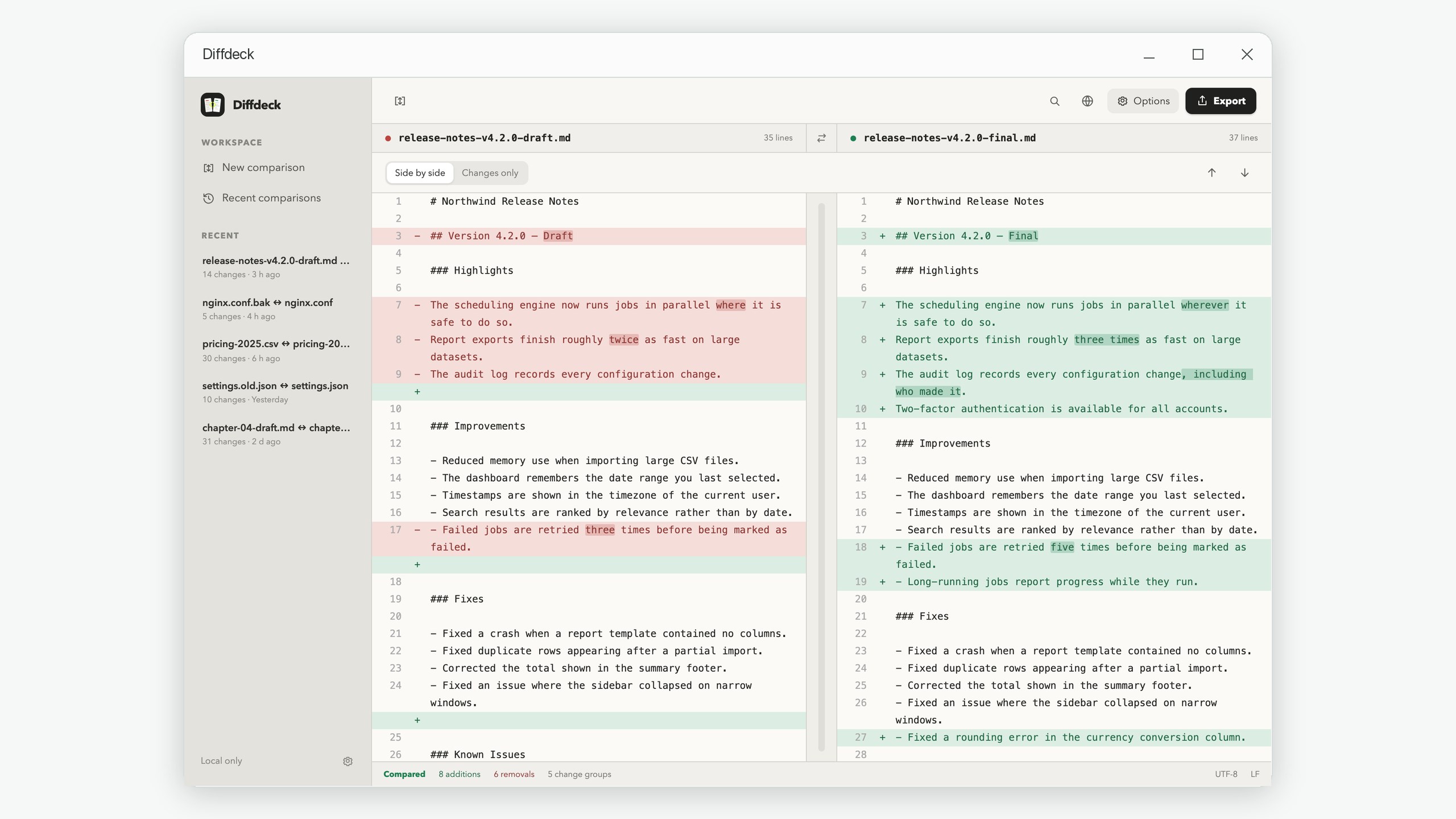1456x819 pixels.
Task: Switch to Changes only view
Action: [x=490, y=173]
